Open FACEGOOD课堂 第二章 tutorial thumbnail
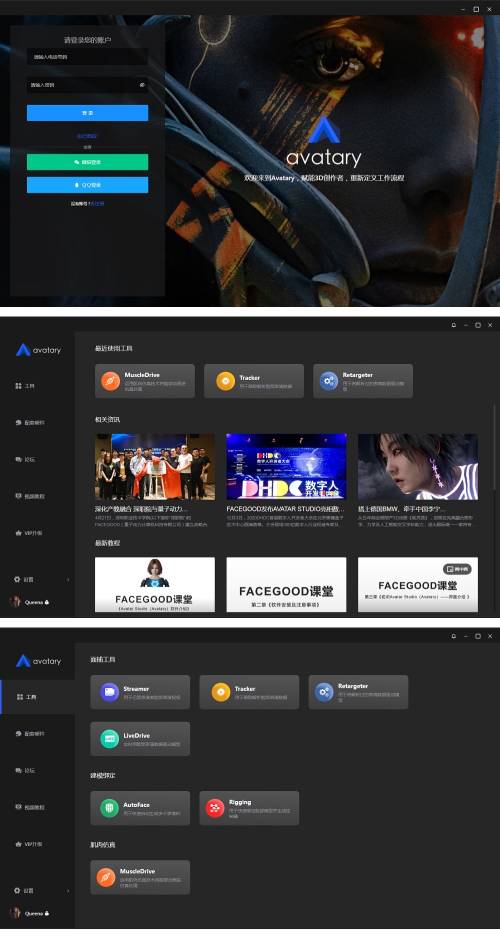The width and height of the screenshot is (500, 939). (286, 584)
